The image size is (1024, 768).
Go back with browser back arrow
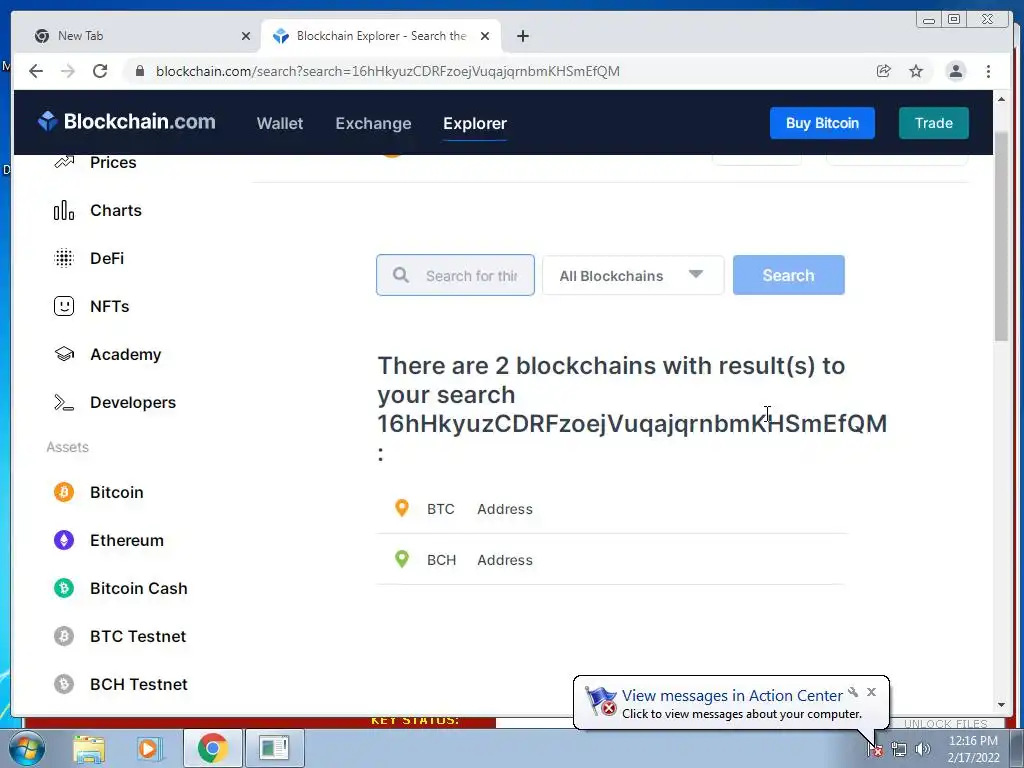coord(36,71)
